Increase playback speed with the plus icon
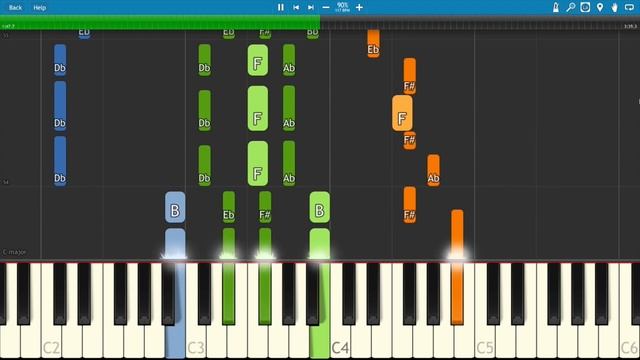Viewport: 640px width, 360px height. [359, 7]
